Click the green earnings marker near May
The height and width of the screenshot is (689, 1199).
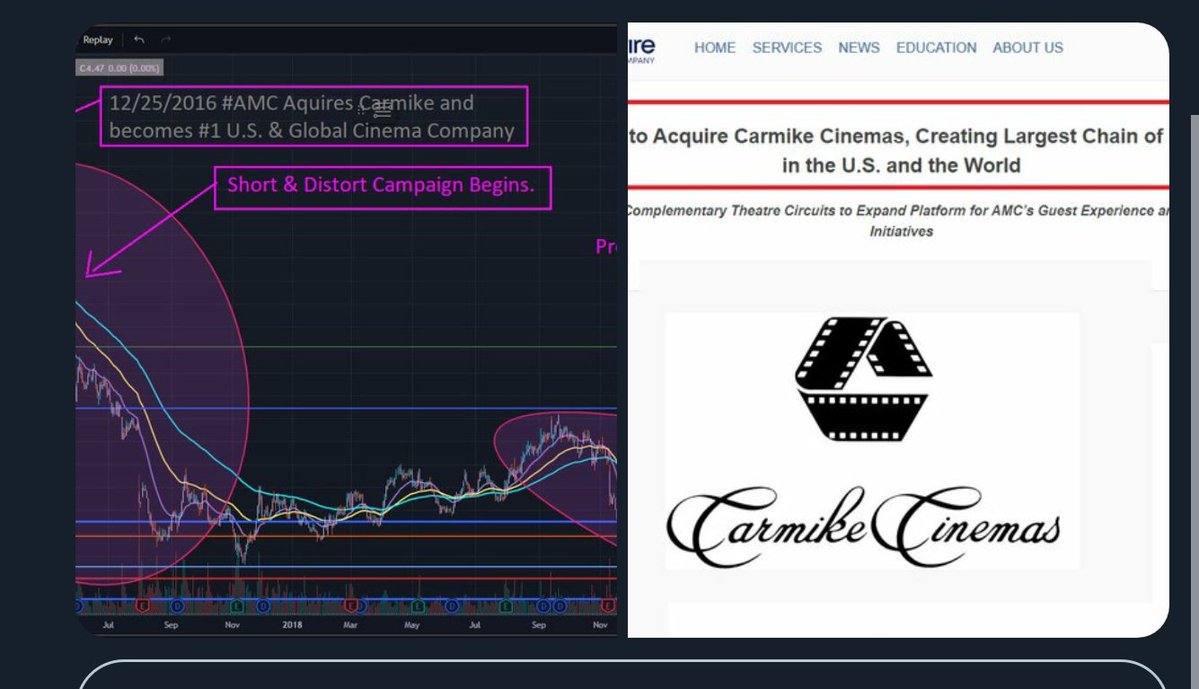tap(417, 606)
